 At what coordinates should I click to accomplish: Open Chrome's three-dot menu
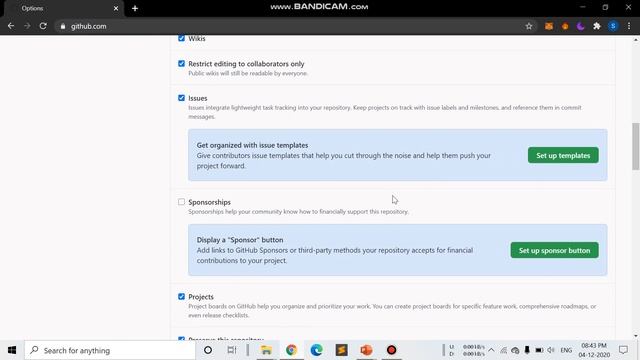629,26
